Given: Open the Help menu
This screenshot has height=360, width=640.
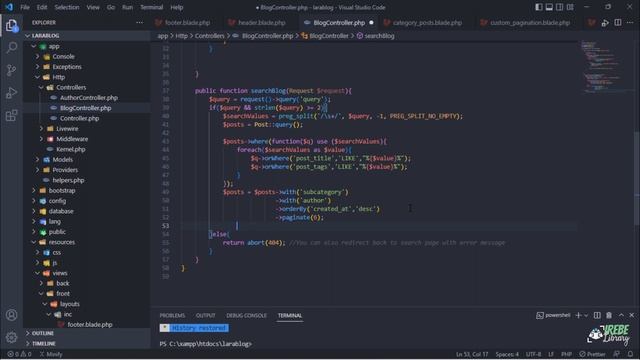Looking at the screenshot, I should (177, 7).
